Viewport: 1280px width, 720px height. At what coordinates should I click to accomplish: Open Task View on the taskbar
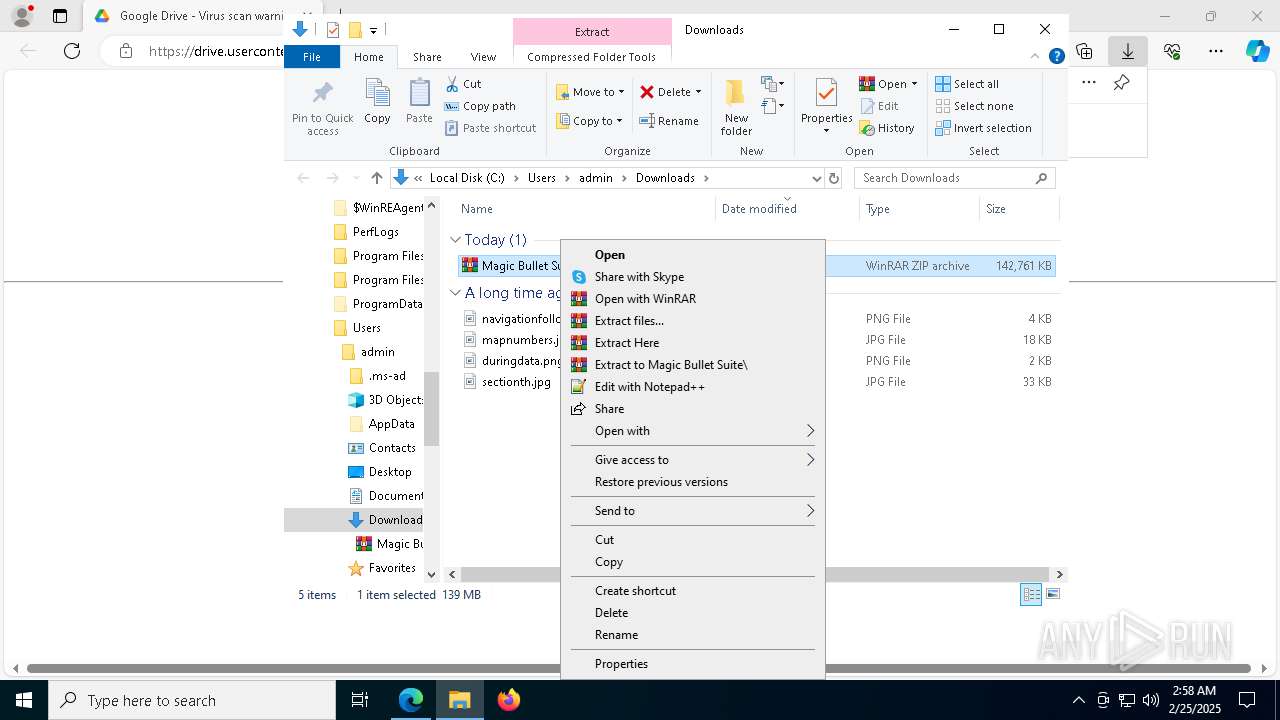[360, 700]
